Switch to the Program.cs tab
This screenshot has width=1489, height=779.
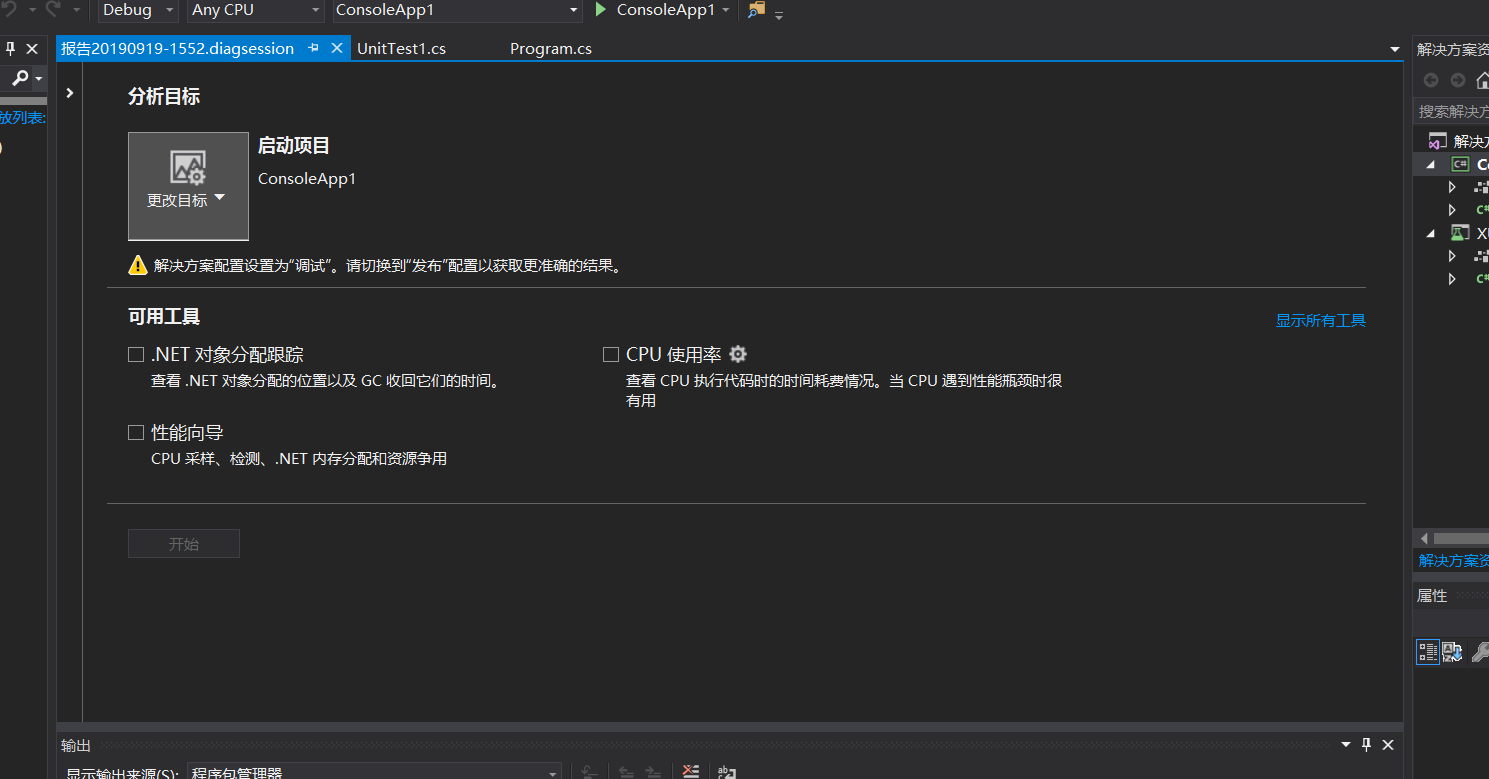(551, 48)
